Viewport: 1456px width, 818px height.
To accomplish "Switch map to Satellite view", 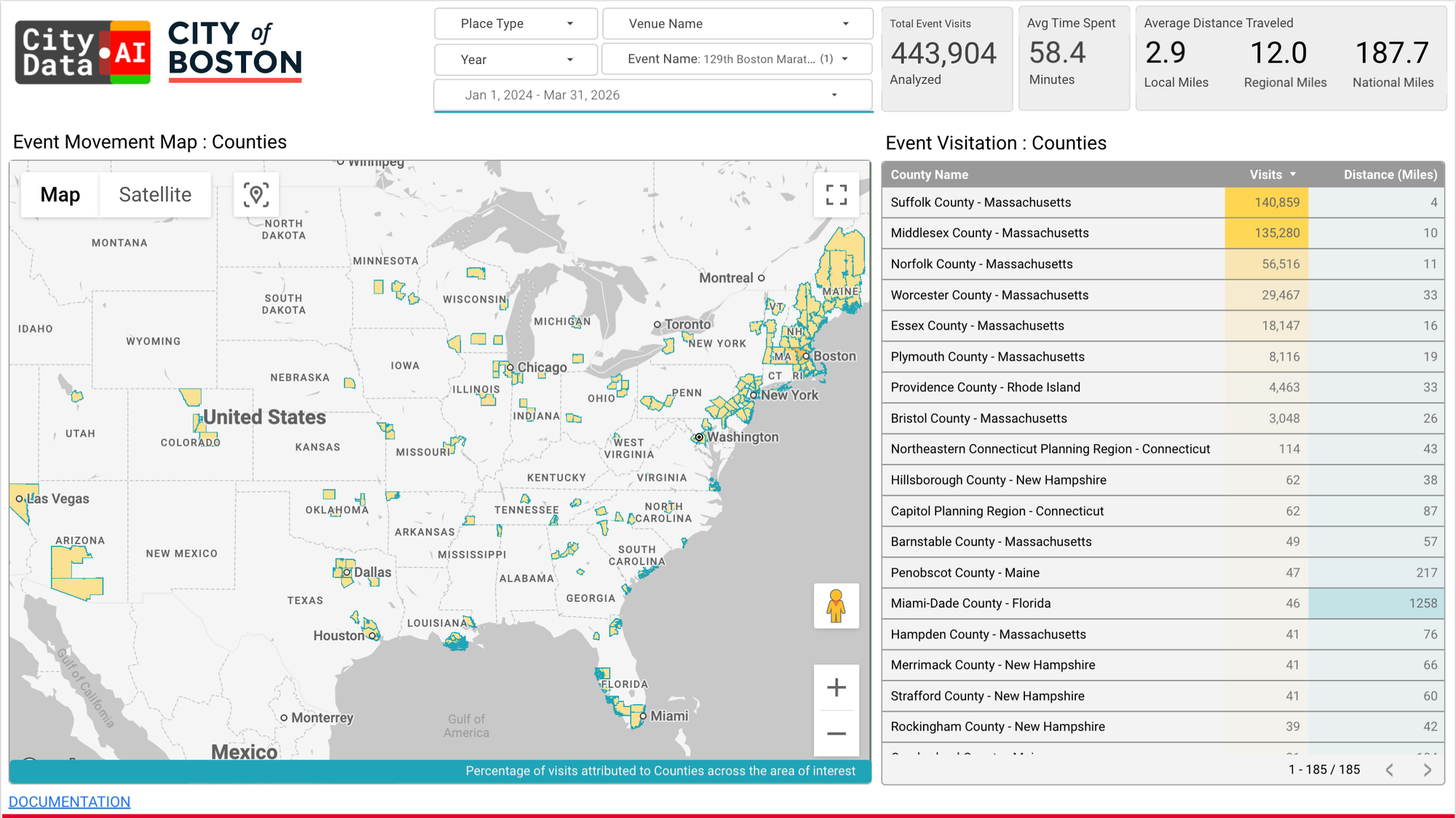I will [x=155, y=194].
